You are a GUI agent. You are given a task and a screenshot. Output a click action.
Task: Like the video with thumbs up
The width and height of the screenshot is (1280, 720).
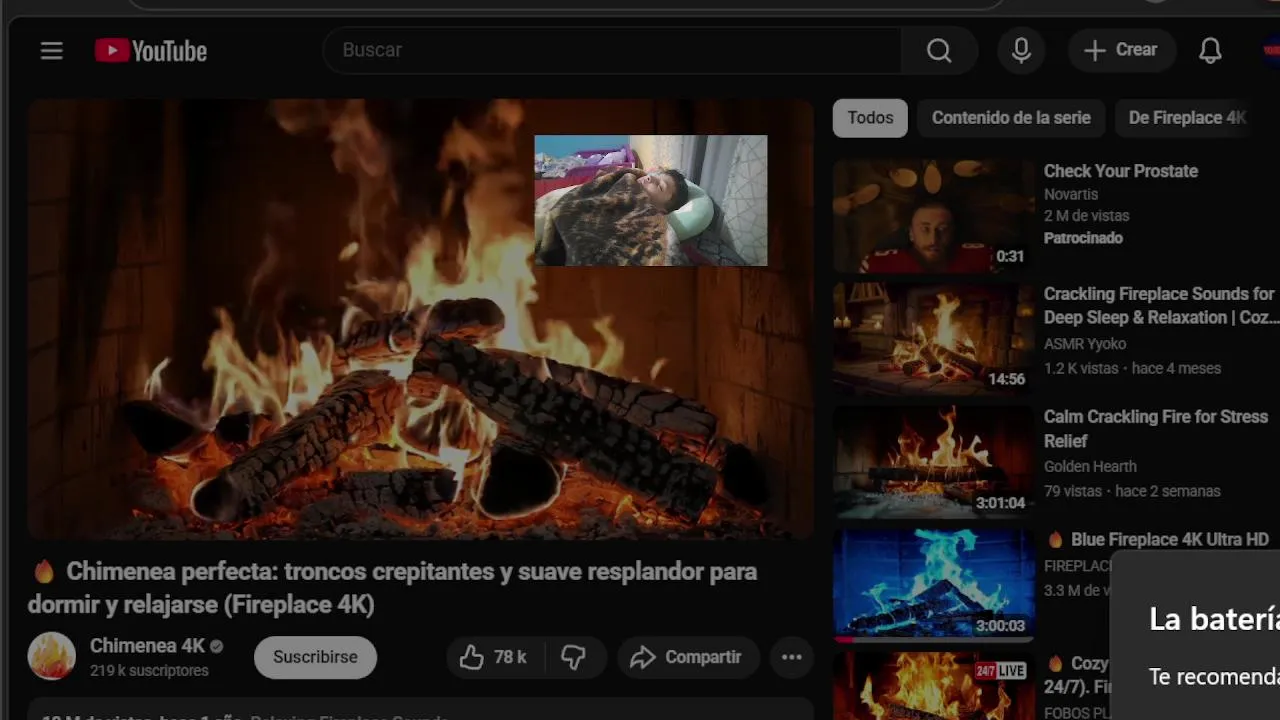(x=494, y=657)
